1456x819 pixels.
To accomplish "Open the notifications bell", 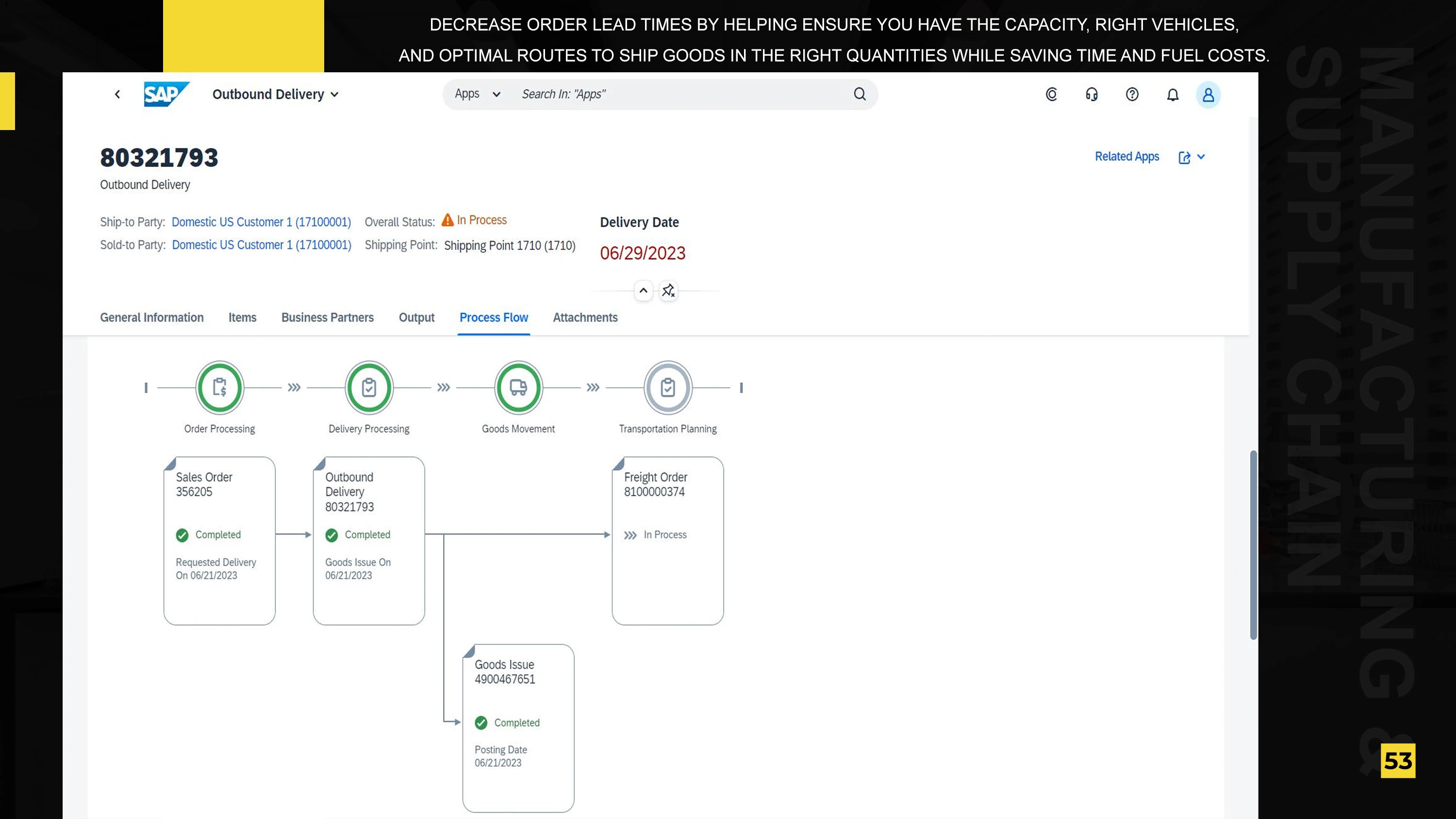I will (x=1173, y=95).
